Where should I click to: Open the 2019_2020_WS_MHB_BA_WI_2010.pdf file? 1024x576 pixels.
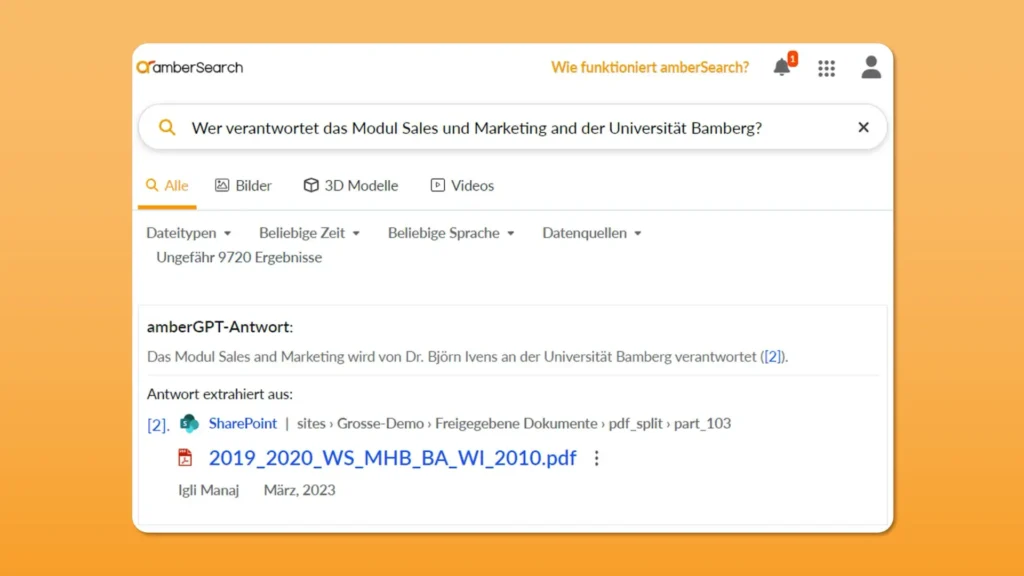point(390,457)
